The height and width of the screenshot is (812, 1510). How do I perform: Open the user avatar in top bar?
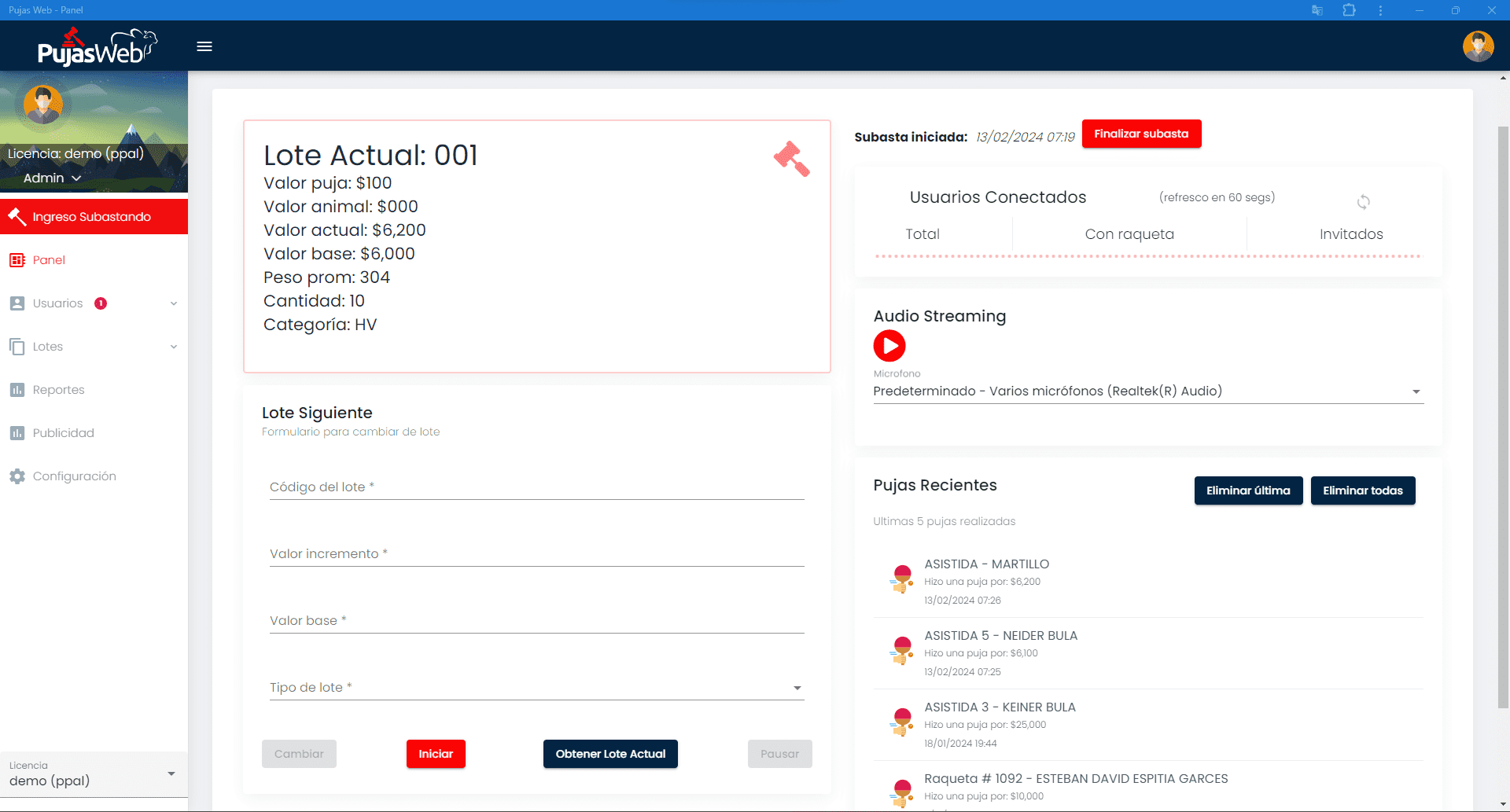coord(1478,46)
